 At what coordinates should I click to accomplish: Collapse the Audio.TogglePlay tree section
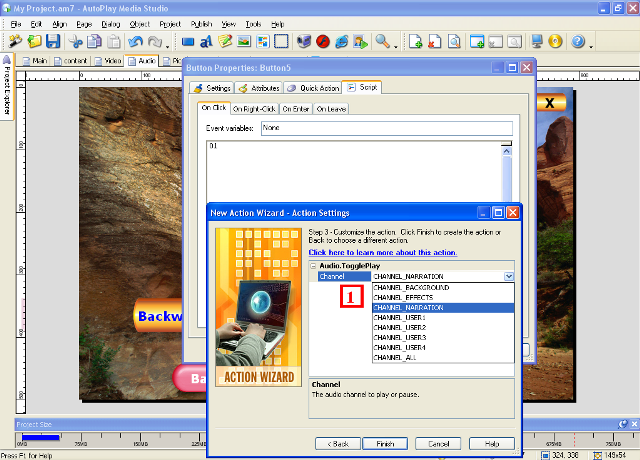click(315, 266)
